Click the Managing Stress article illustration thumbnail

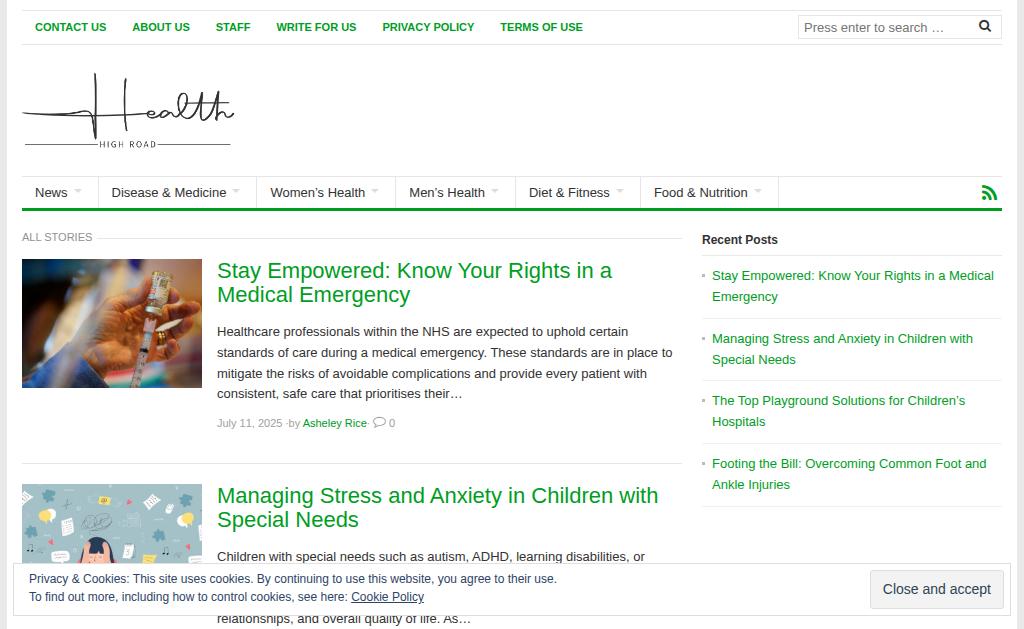coord(112,523)
